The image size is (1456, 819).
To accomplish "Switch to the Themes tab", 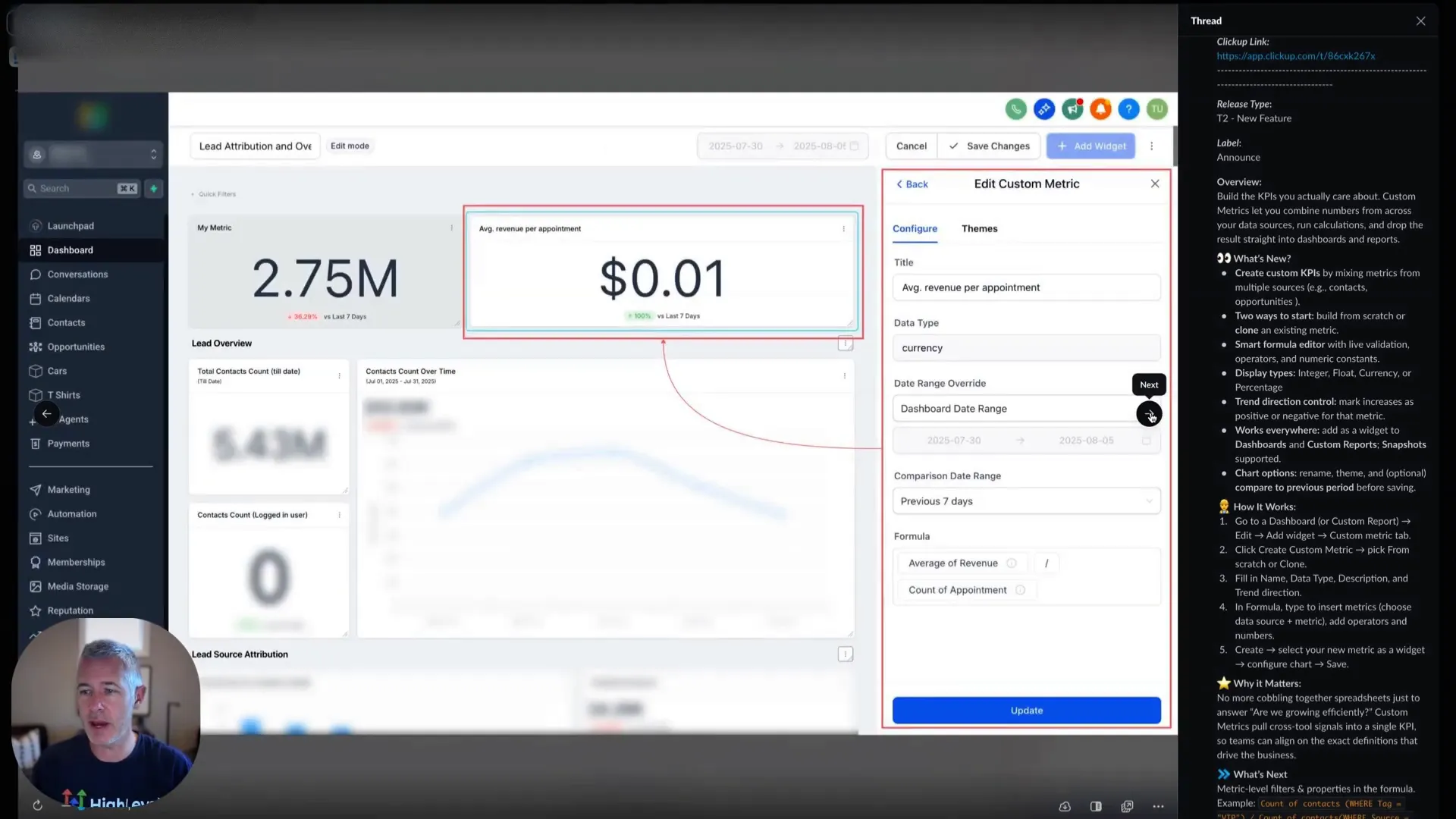I will pyautogui.click(x=979, y=228).
